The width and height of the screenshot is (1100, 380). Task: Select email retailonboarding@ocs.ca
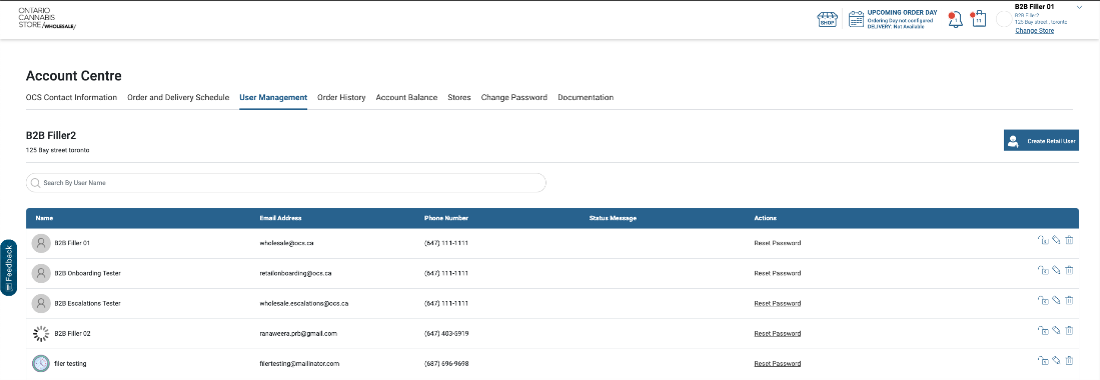(295, 273)
